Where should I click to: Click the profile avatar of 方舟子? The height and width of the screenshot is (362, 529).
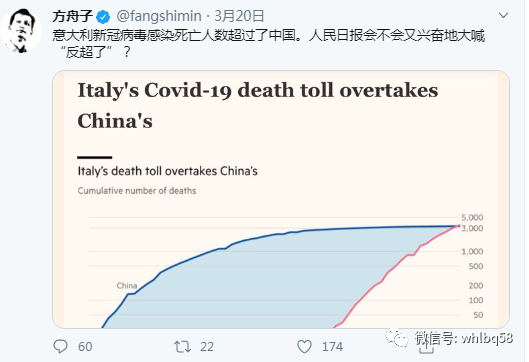pos(21,31)
